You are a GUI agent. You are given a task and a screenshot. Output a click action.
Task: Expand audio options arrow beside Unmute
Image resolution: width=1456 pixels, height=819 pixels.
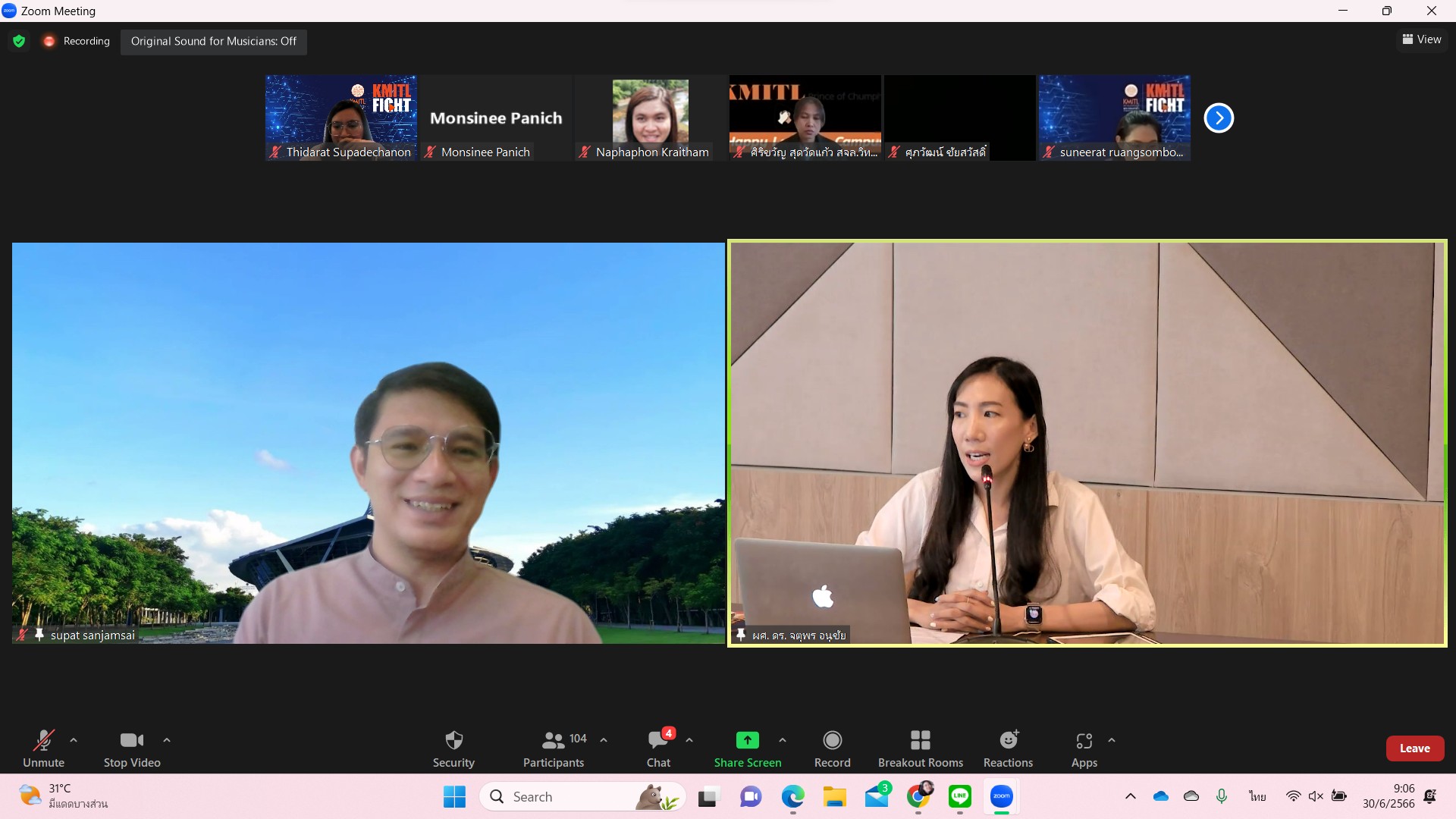74,740
